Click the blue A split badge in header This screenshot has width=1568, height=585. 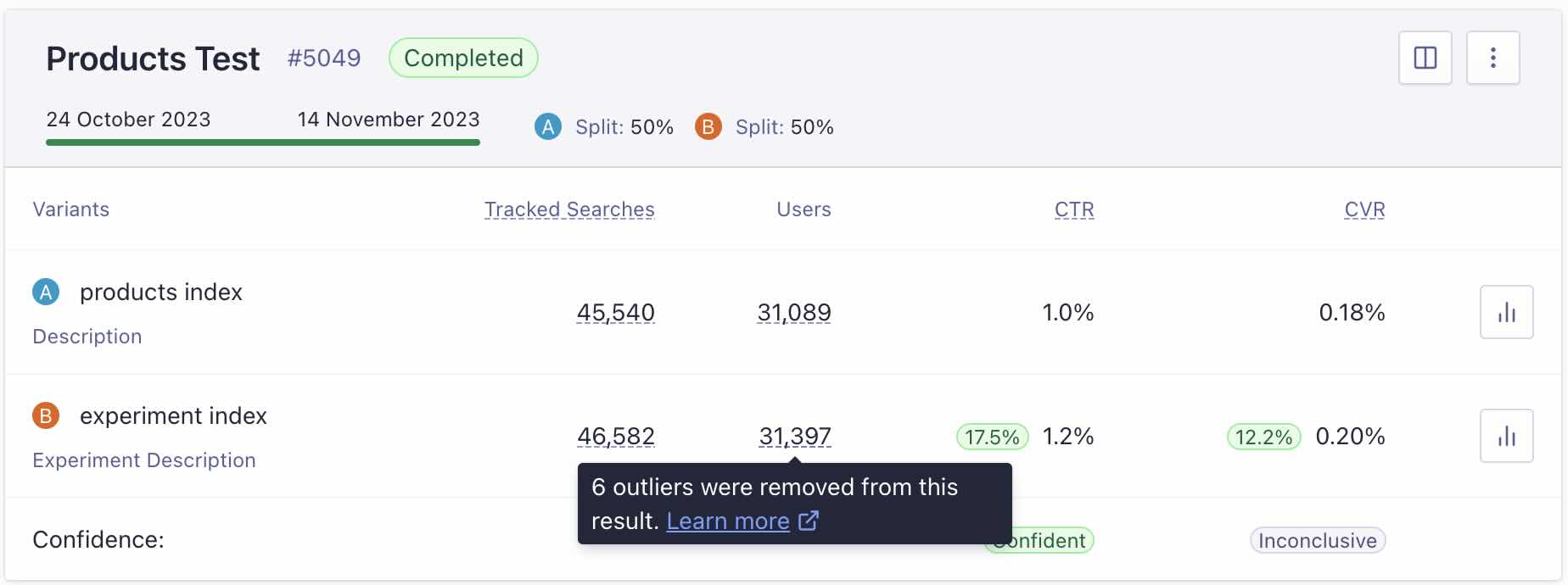tap(548, 127)
